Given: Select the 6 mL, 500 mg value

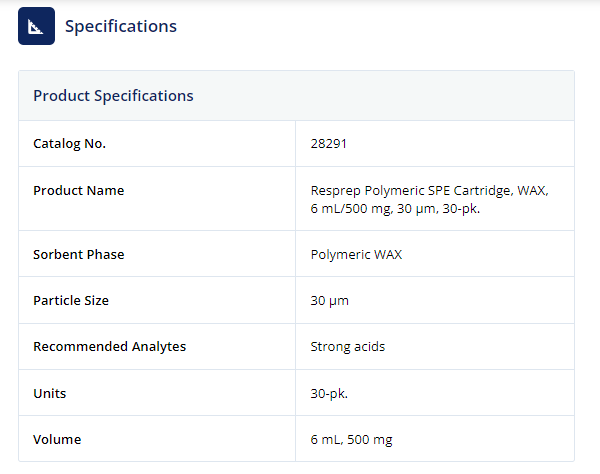Looking at the screenshot, I should click(351, 440).
